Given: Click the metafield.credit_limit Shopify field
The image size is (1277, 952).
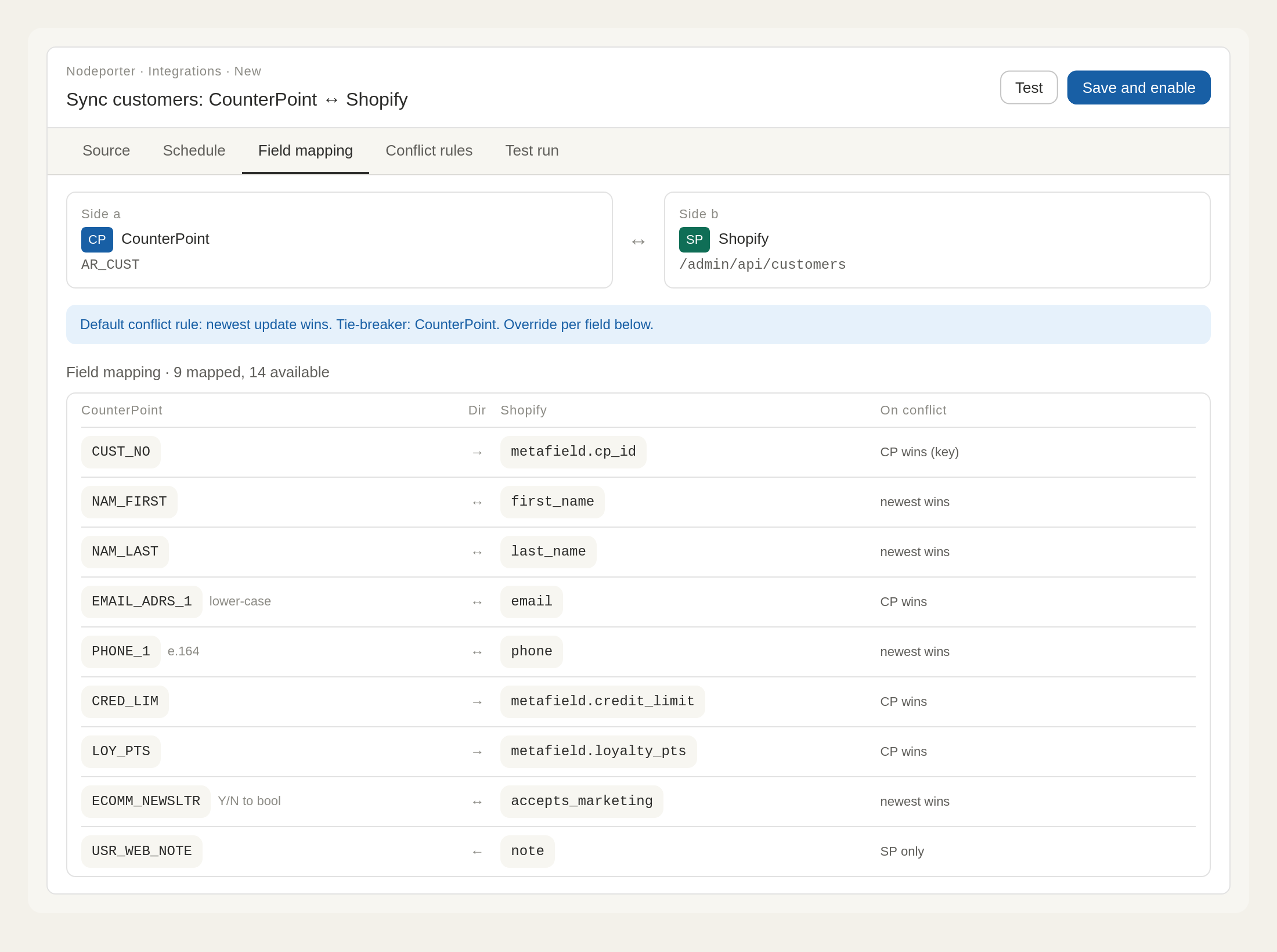Looking at the screenshot, I should click(x=603, y=701).
